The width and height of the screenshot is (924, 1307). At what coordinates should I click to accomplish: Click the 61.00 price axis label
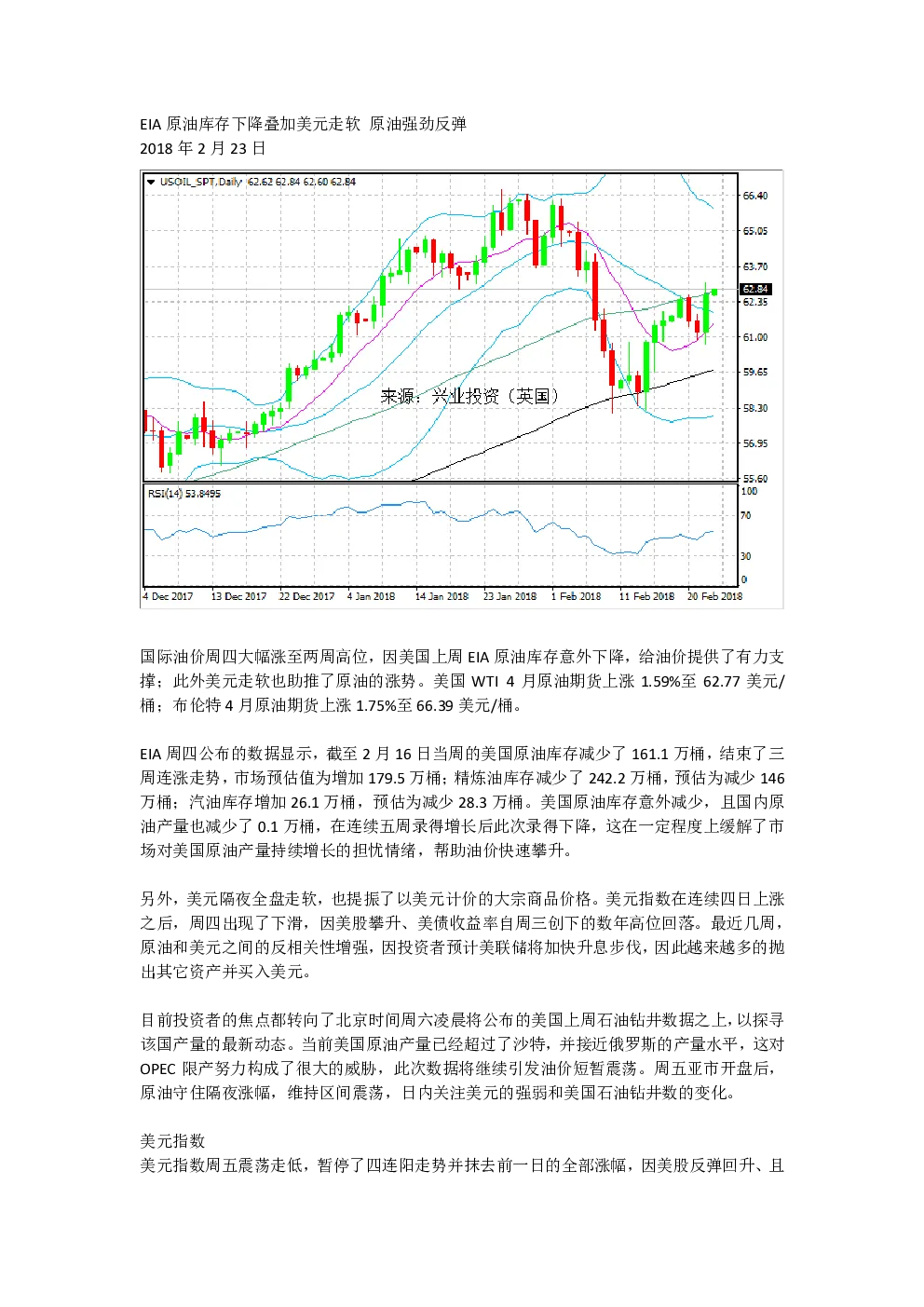click(x=755, y=337)
